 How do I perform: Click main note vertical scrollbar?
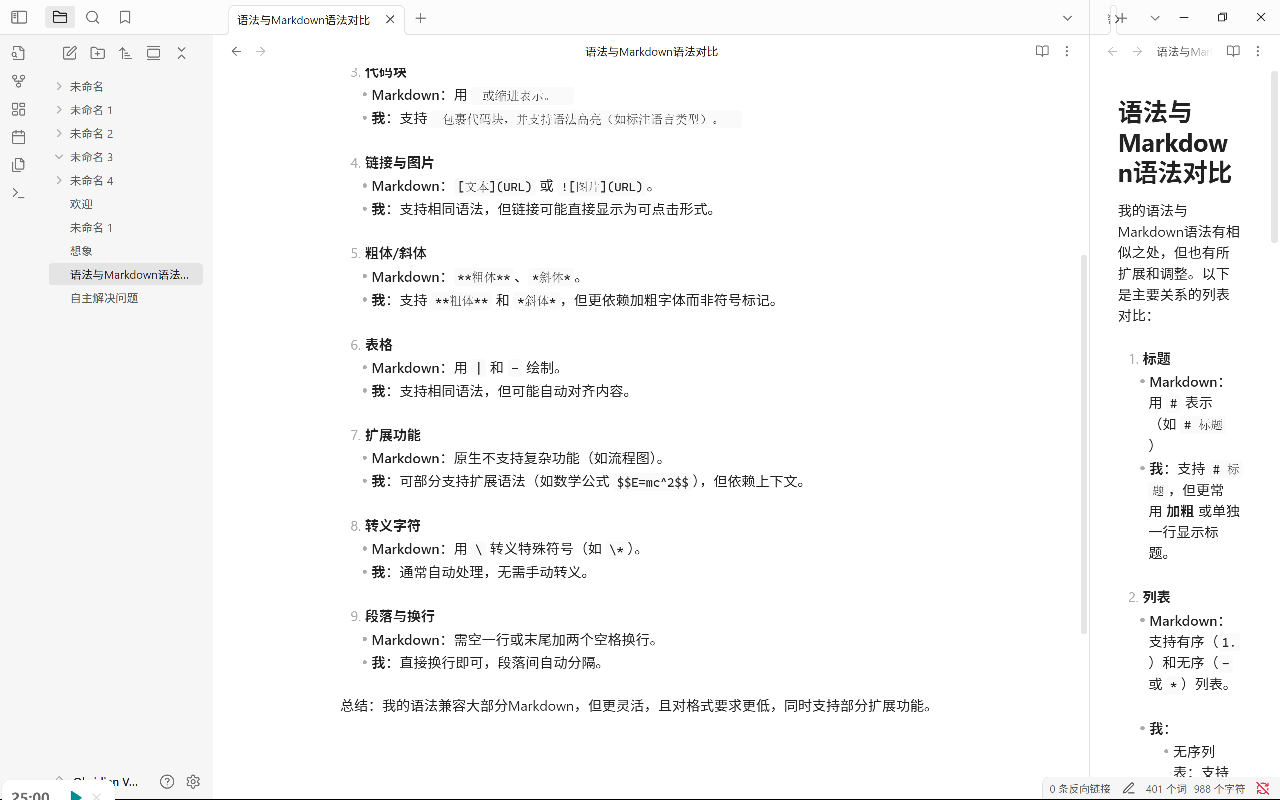[x=1084, y=443]
